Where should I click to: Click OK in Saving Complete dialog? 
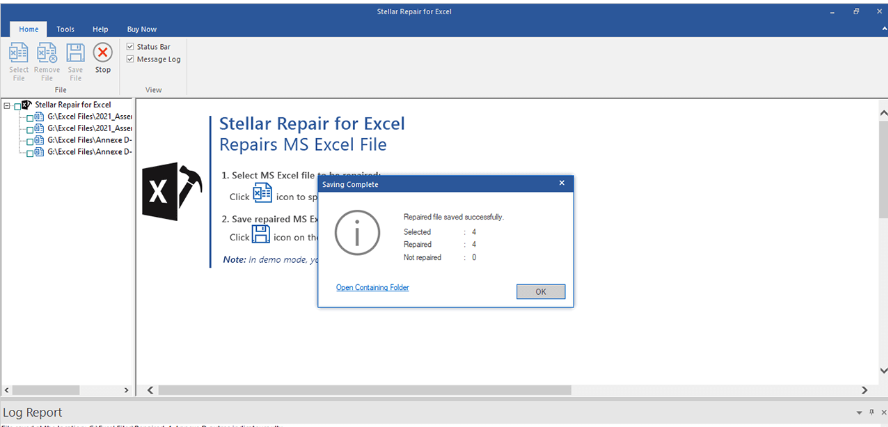(x=540, y=292)
